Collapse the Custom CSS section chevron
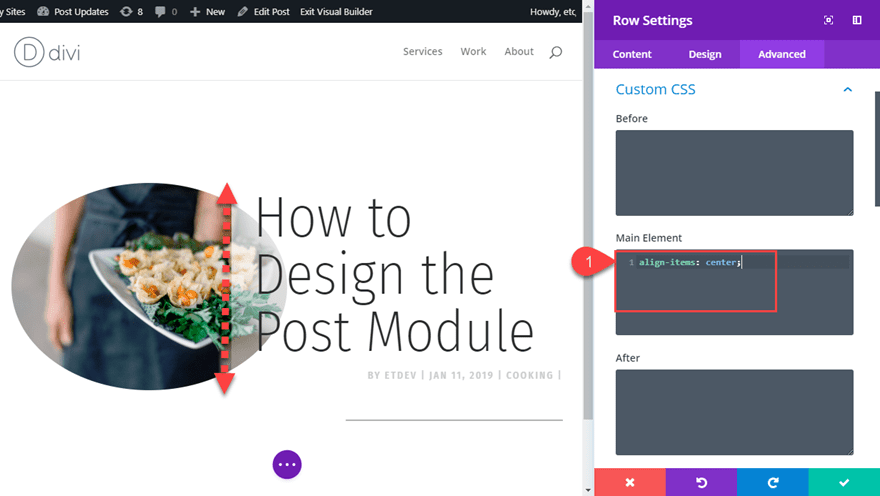 coord(847,90)
